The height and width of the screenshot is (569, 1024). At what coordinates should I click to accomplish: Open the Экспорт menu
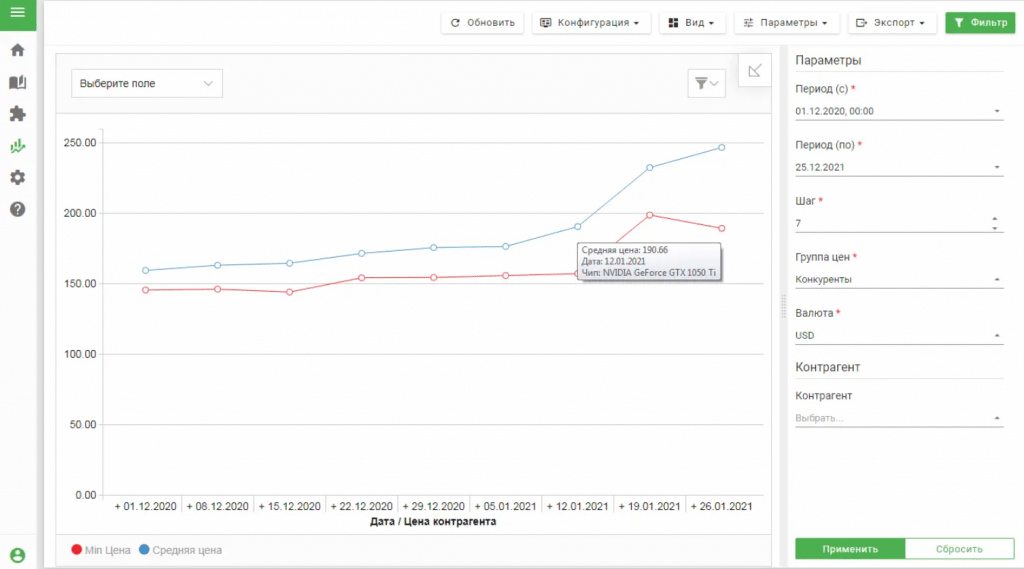tap(892, 23)
